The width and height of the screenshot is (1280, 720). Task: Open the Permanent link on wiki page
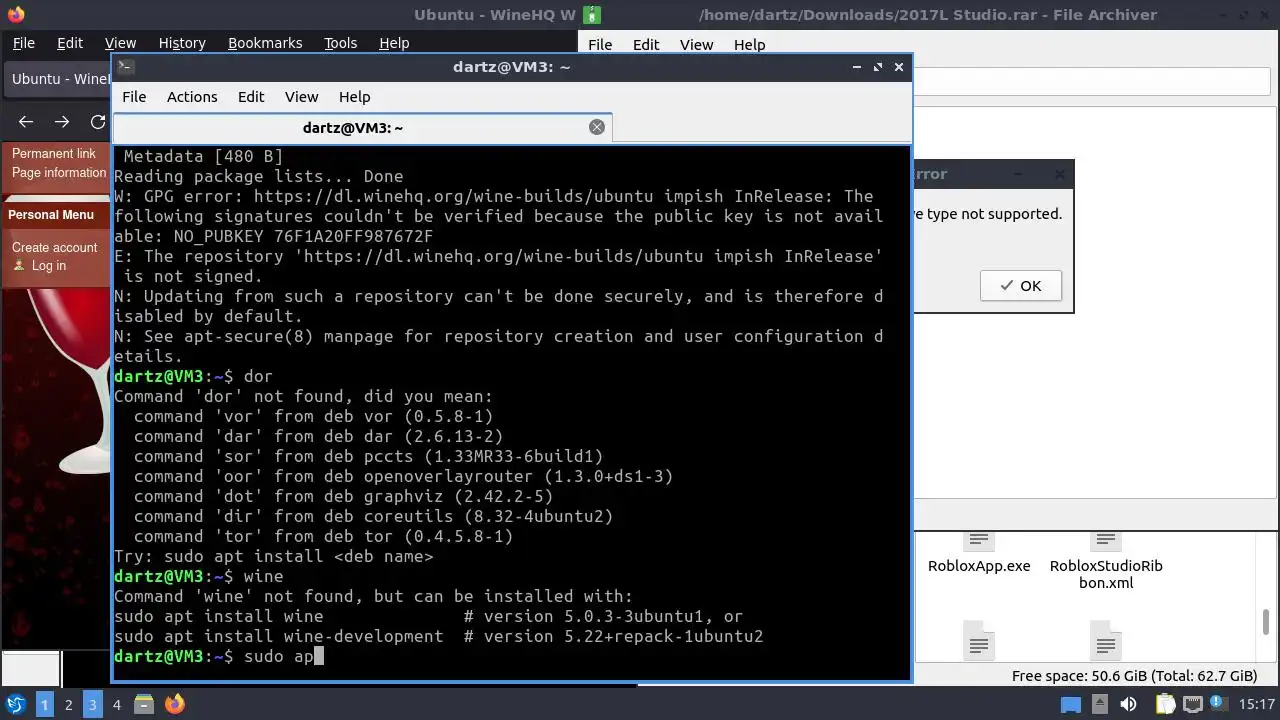[54, 154]
